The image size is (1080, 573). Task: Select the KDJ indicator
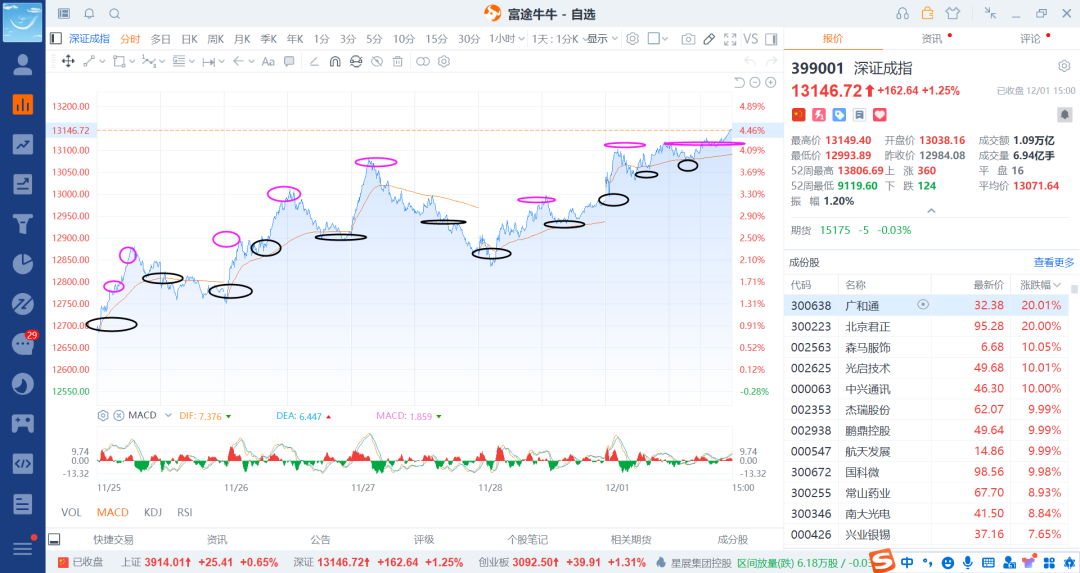click(x=153, y=512)
